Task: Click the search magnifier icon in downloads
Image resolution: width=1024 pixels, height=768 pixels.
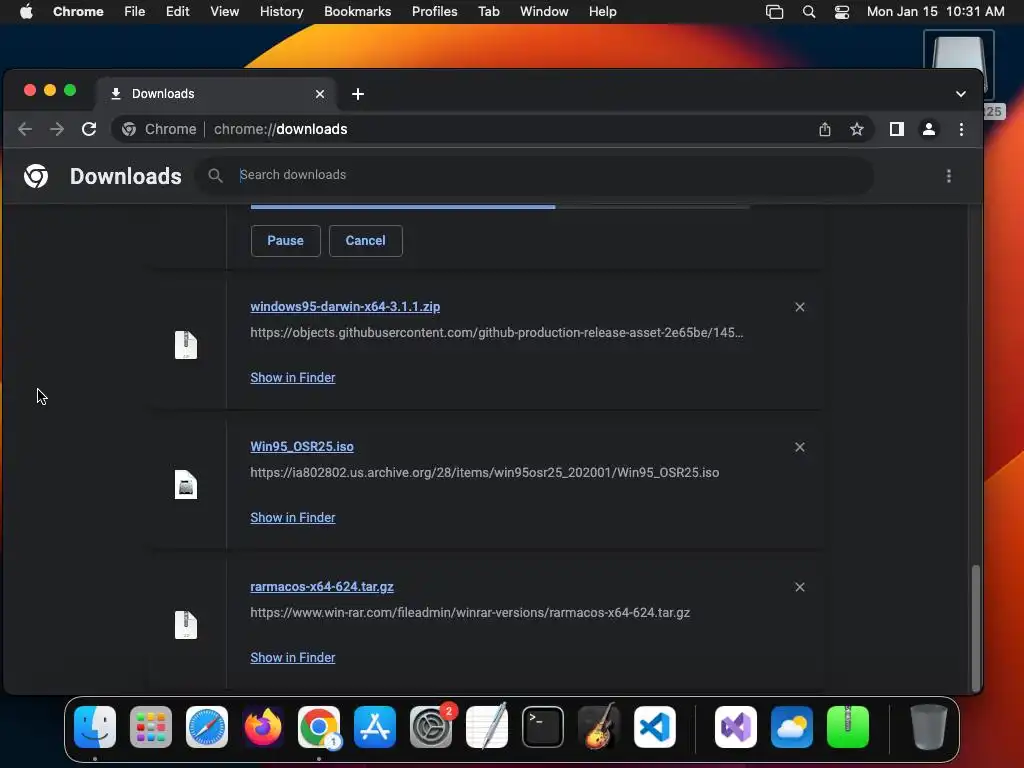Action: pos(215,175)
